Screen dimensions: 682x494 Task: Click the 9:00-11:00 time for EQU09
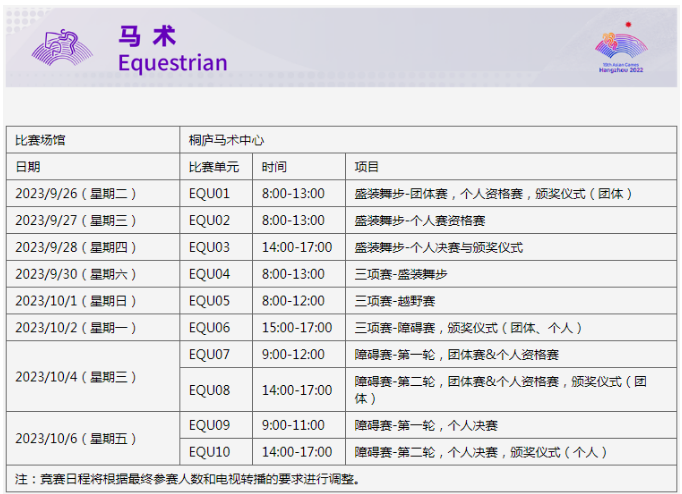293,425
